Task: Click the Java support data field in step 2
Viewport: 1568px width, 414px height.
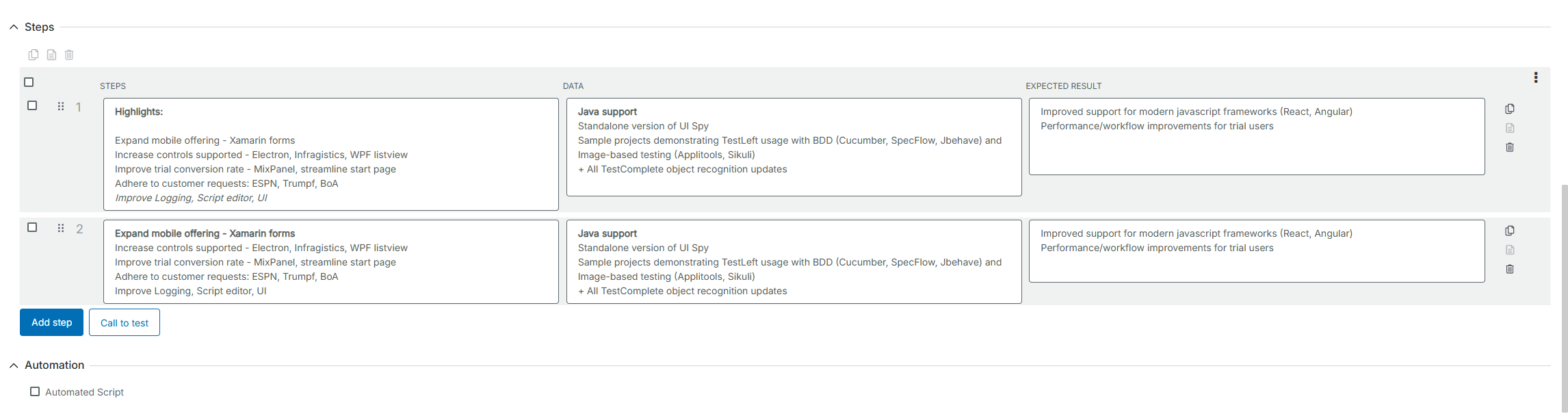Action: click(x=794, y=261)
